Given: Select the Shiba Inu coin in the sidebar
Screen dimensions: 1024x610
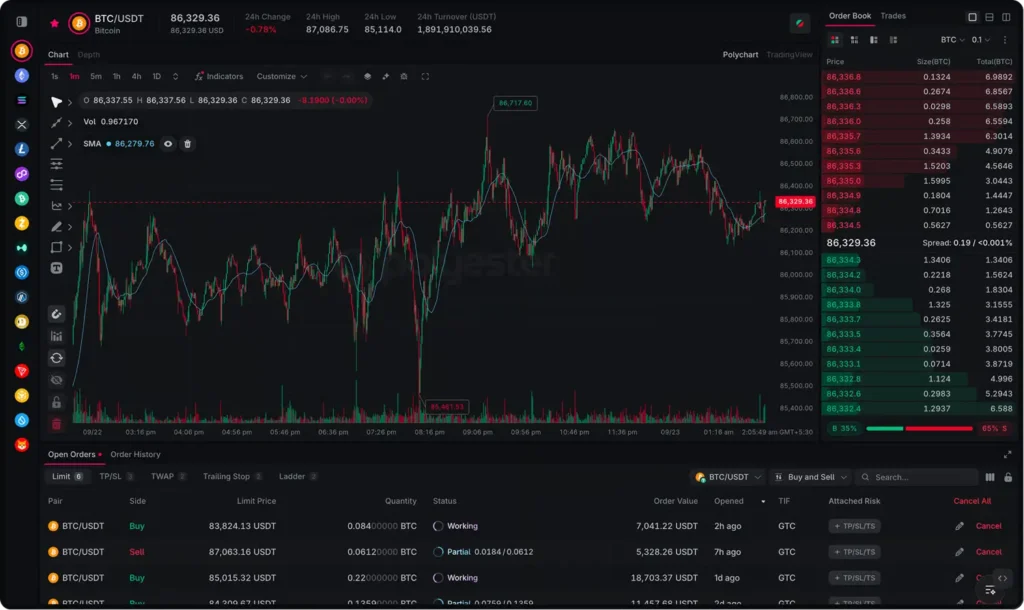Looking at the screenshot, I should pos(22,445).
